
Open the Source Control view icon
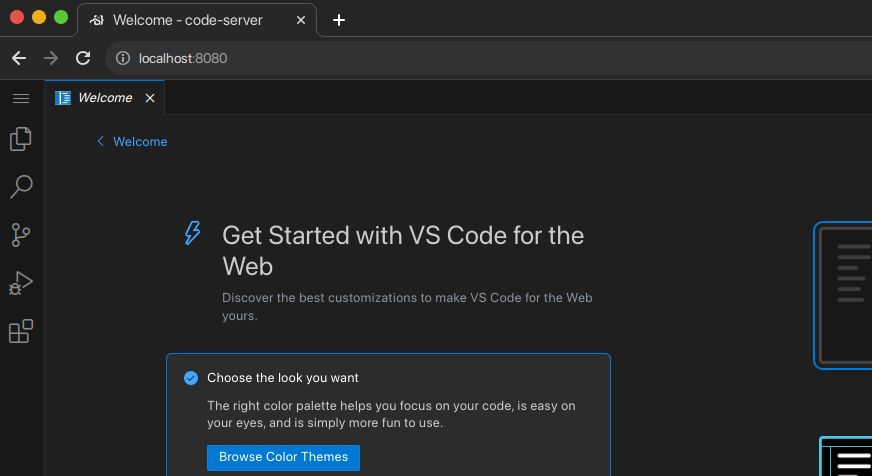pos(21,235)
